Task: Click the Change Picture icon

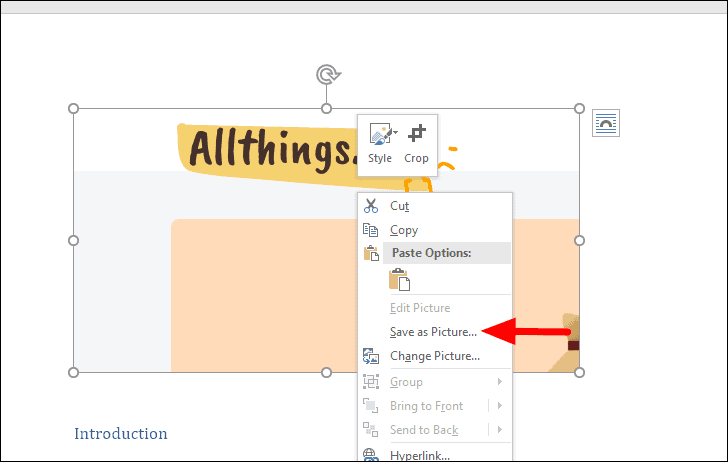Action: click(371, 356)
